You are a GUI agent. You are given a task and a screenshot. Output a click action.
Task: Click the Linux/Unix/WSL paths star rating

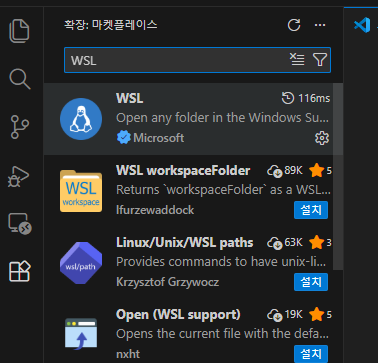click(x=320, y=243)
